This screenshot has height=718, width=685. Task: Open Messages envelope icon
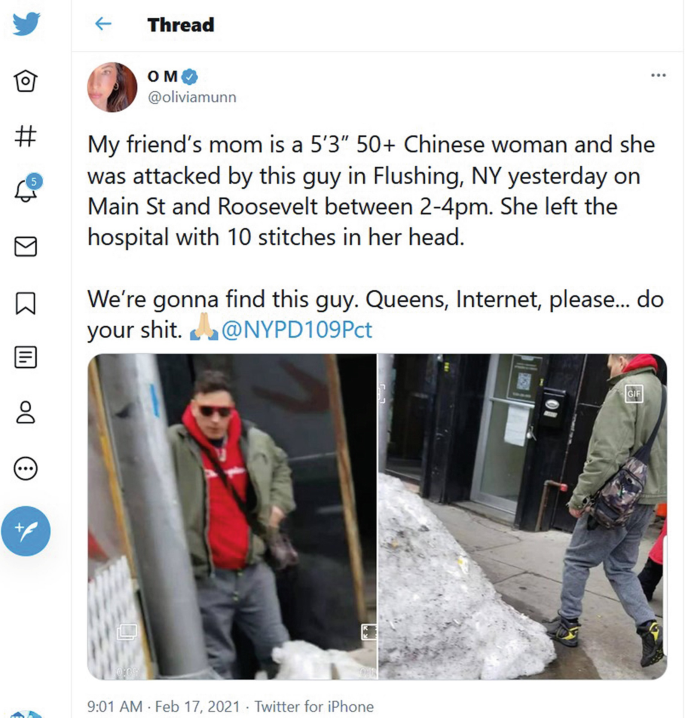[x=26, y=246]
